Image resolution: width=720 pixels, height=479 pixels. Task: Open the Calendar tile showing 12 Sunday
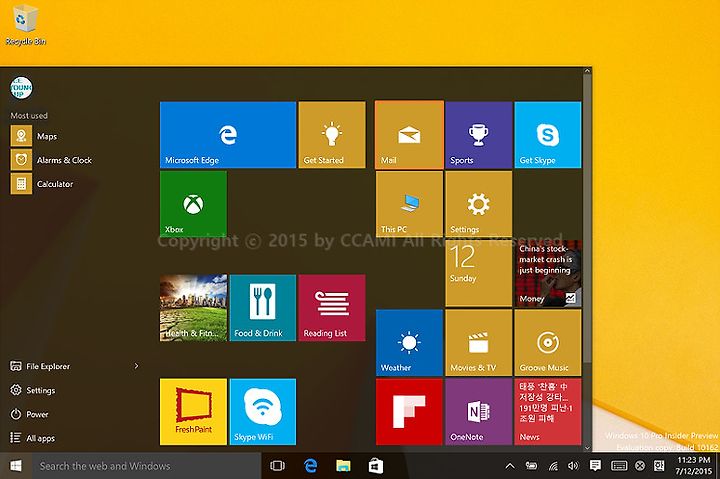click(x=478, y=273)
